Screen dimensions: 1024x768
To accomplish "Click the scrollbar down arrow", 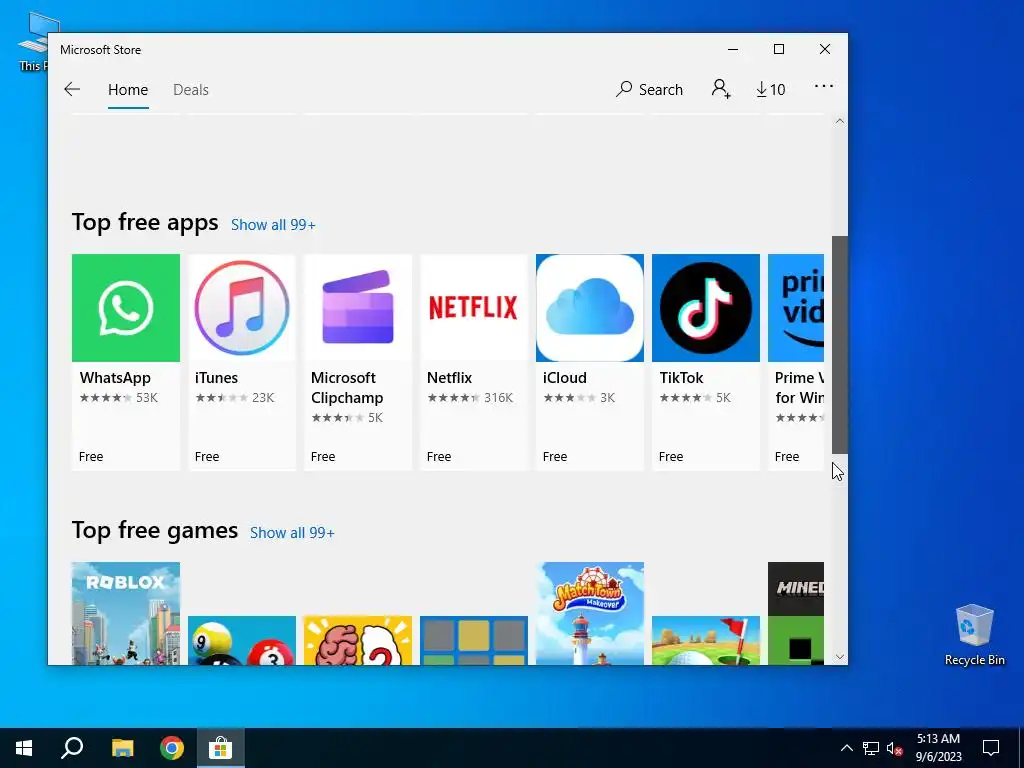I will point(840,657).
